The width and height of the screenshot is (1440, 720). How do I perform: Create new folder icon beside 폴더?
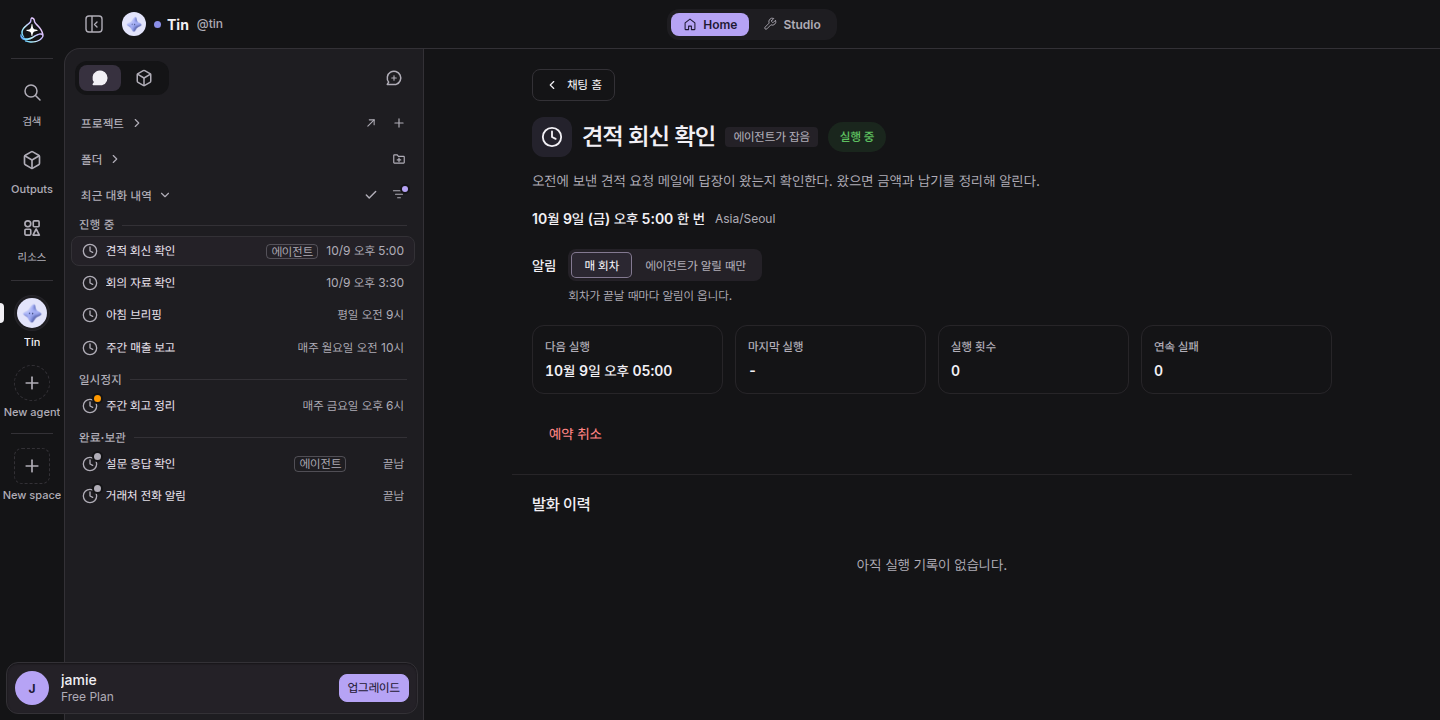pos(399,159)
